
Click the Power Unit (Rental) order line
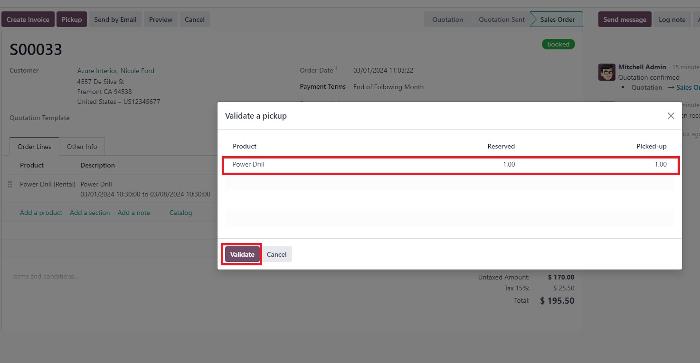[x=47, y=184]
